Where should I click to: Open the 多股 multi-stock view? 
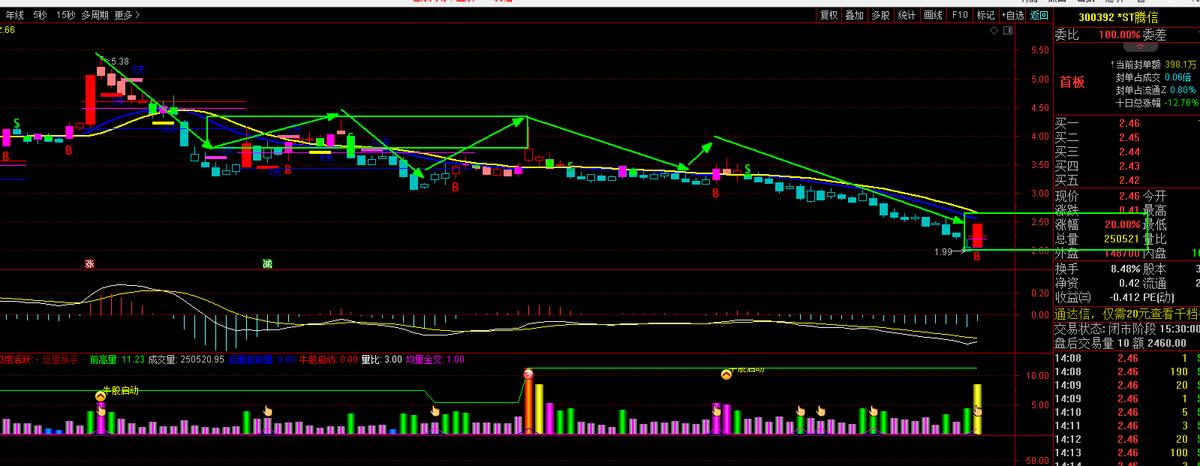880,15
